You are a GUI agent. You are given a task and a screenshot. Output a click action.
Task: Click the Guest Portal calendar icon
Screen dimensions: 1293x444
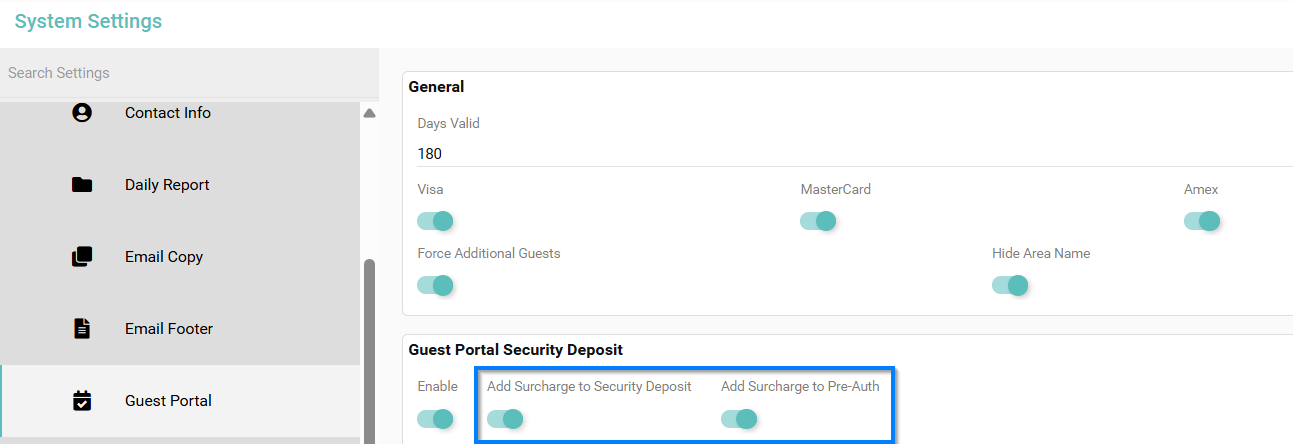pyautogui.click(x=82, y=401)
